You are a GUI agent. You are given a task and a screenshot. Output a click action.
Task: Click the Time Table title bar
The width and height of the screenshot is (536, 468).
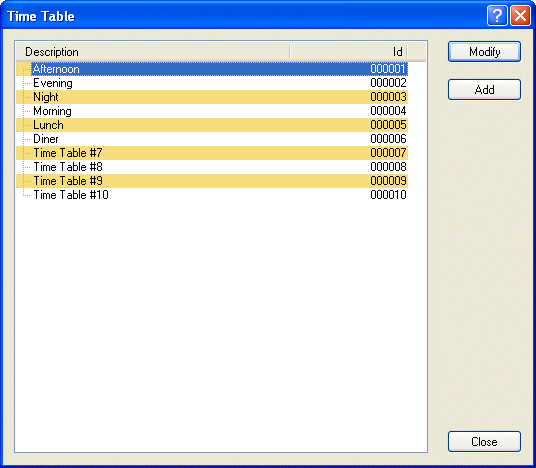[239, 16]
